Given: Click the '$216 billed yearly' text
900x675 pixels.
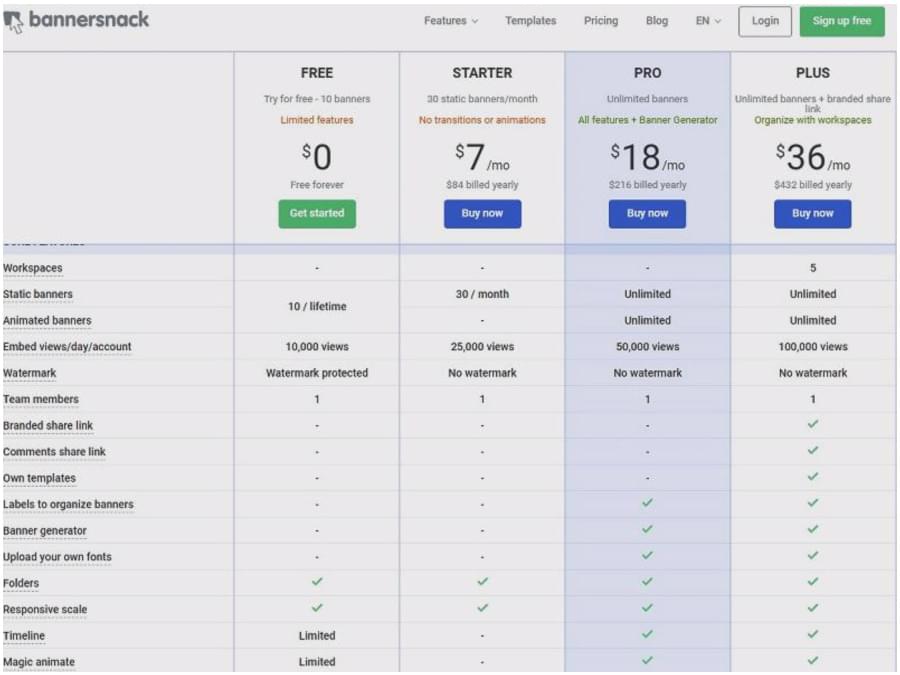Looking at the screenshot, I should [647, 185].
